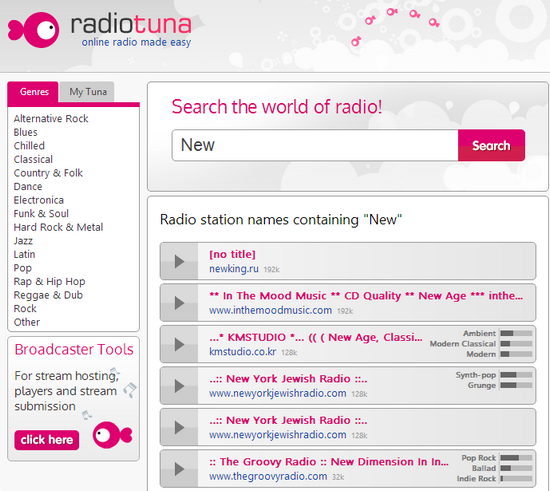Open the newking.ru link

pyautogui.click(x=234, y=269)
